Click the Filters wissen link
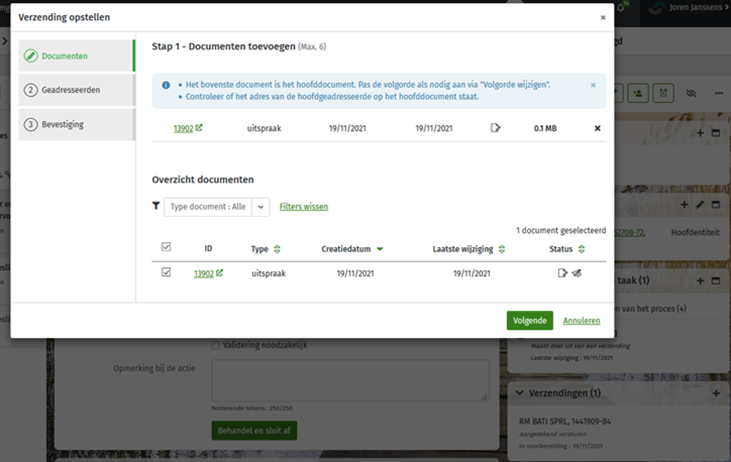The width and height of the screenshot is (731, 462). point(304,207)
